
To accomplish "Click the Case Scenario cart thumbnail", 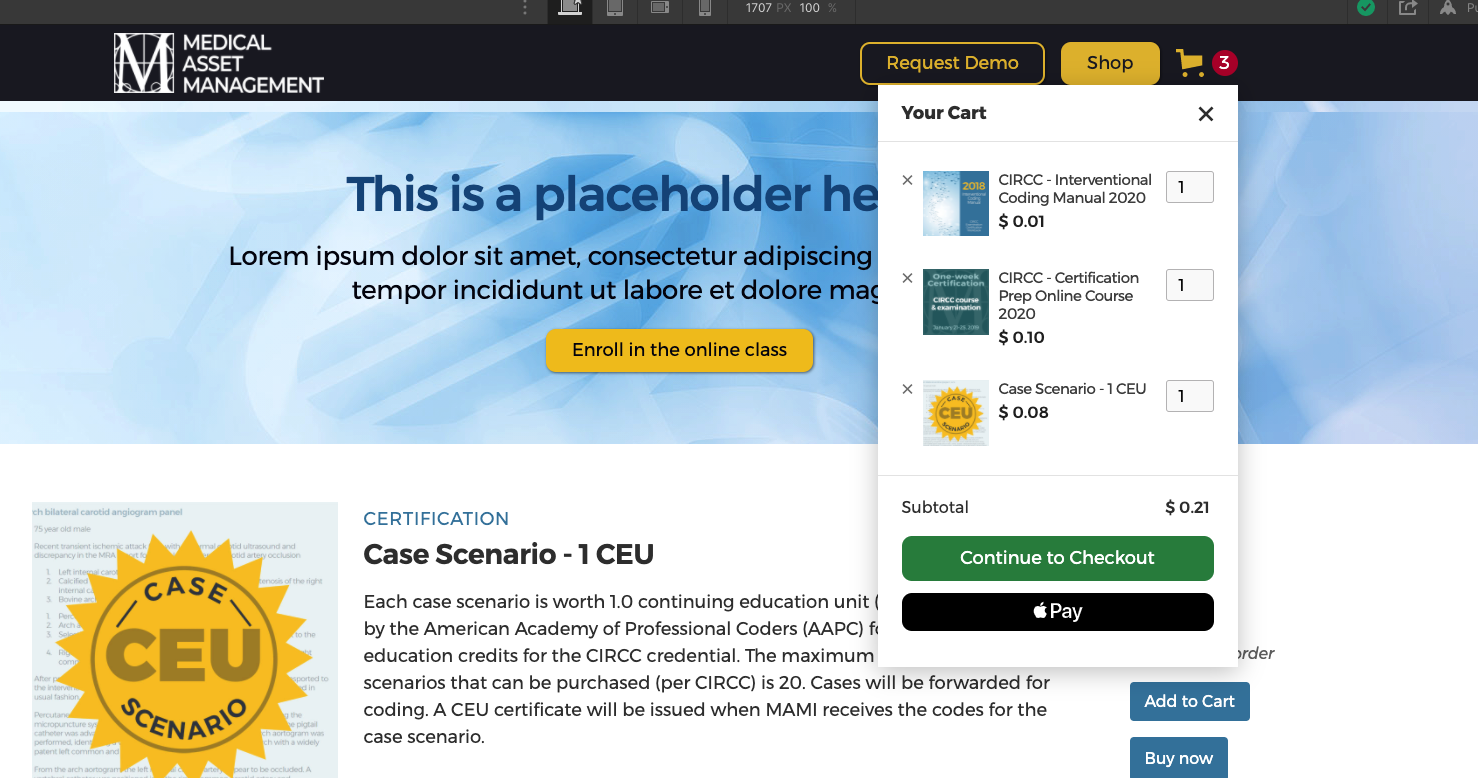I will tap(956, 413).
